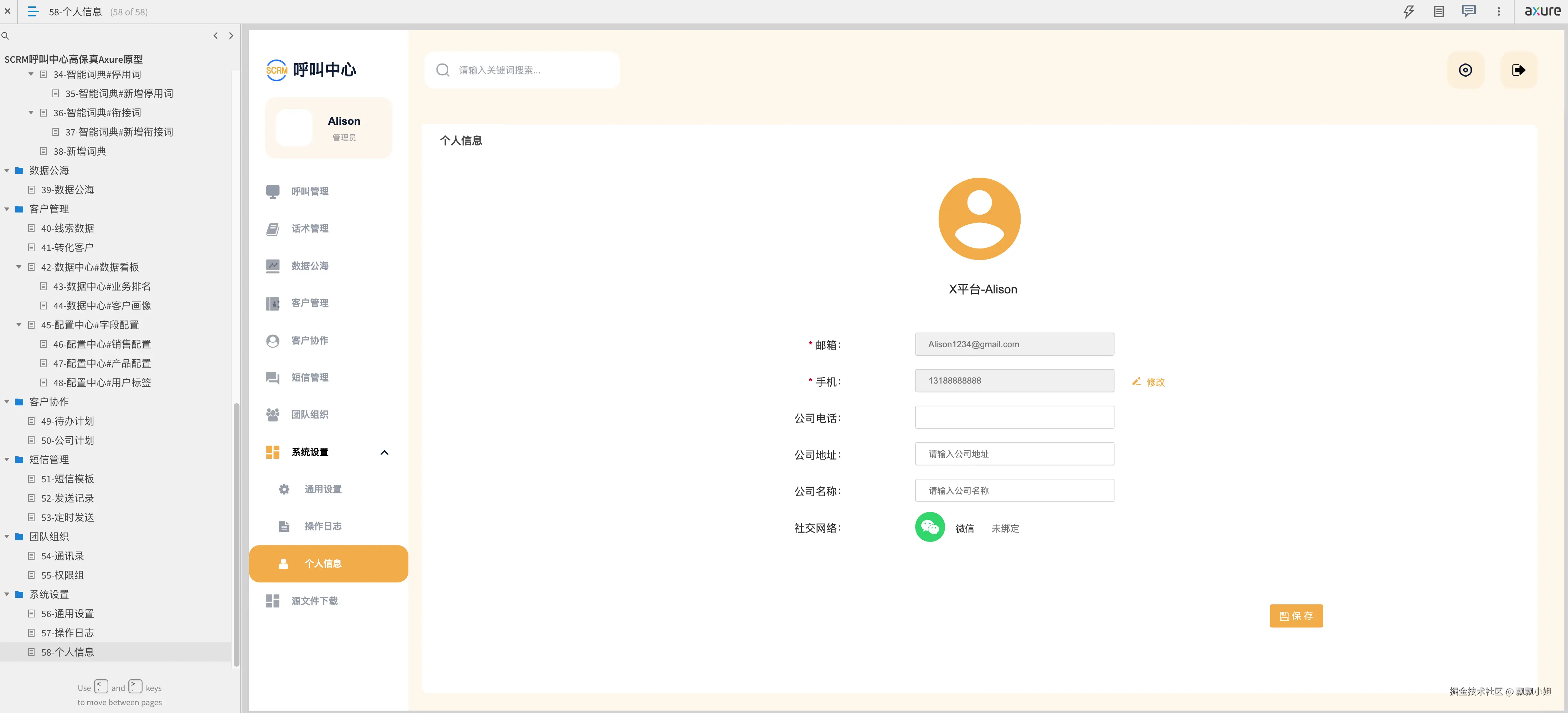The width and height of the screenshot is (1568, 713).
Task: Open the 操作日志 log icon
Action: [x=284, y=526]
